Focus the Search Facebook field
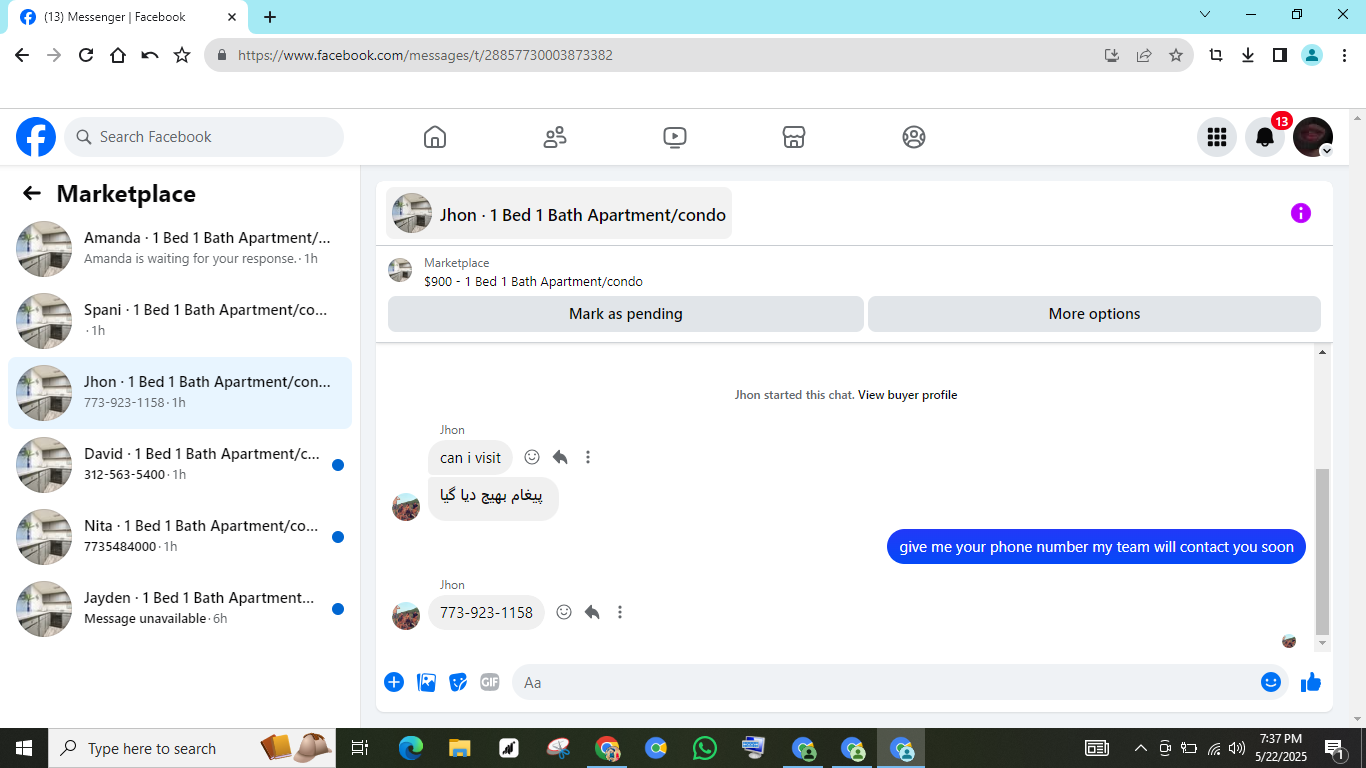1366x768 pixels. [204, 137]
